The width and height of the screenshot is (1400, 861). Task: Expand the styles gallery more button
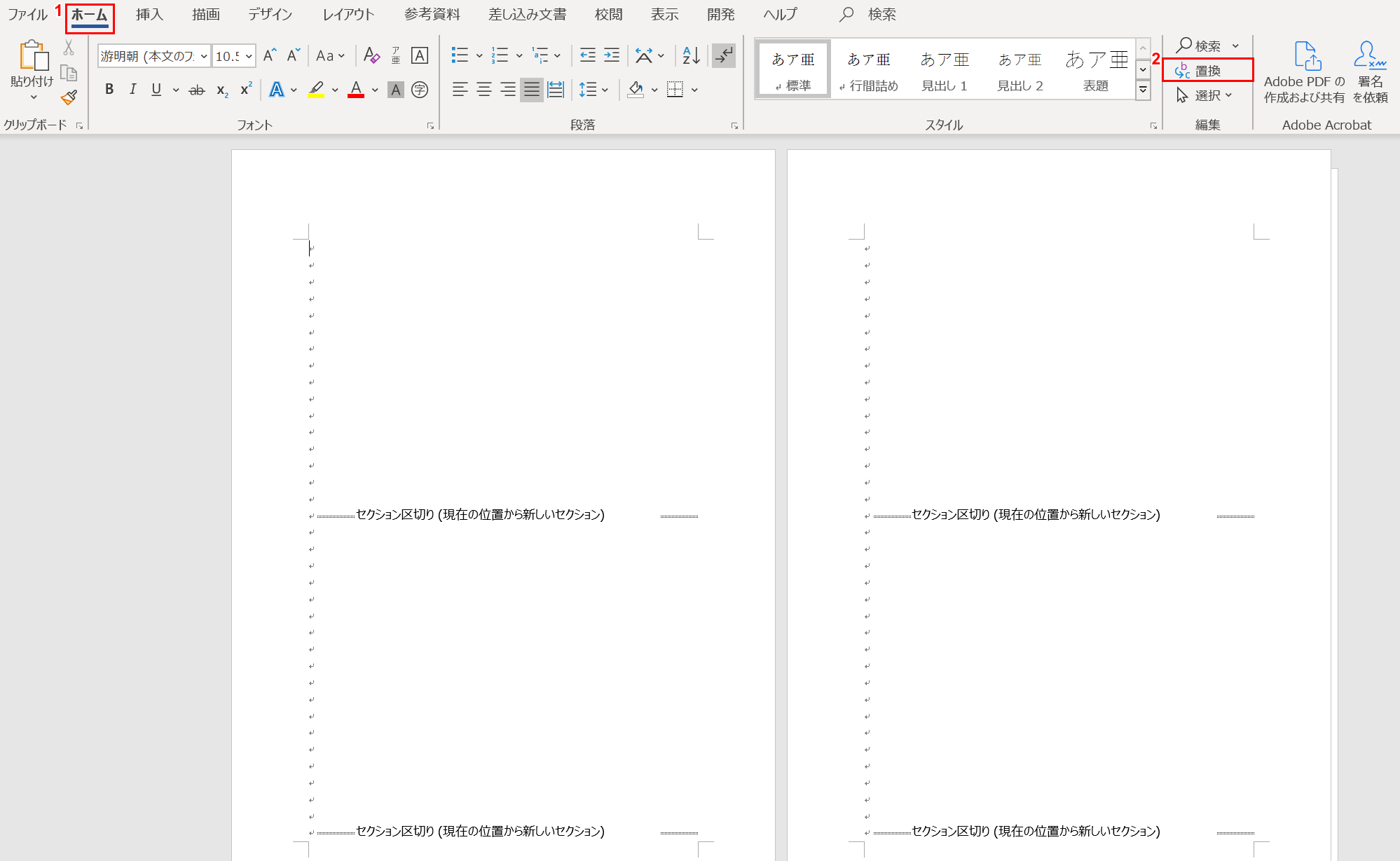click(1143, 90)
